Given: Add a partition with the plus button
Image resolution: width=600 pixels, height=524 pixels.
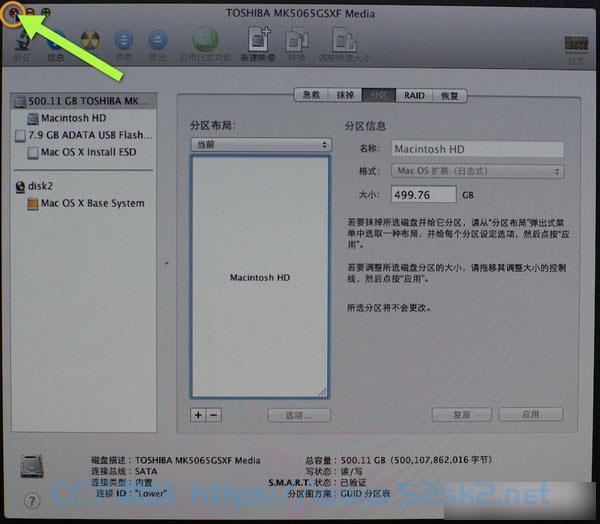Looking at the screenshot, I should coord(198,415).
